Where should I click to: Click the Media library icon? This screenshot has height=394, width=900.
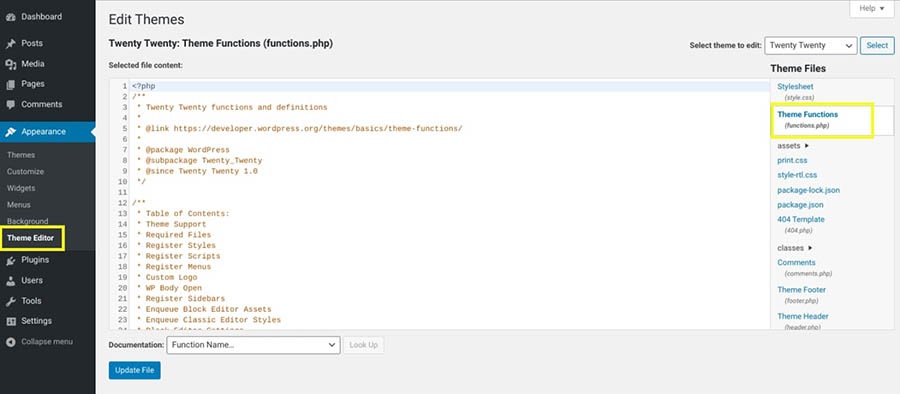pyautogui.click(x=10, y=64)
